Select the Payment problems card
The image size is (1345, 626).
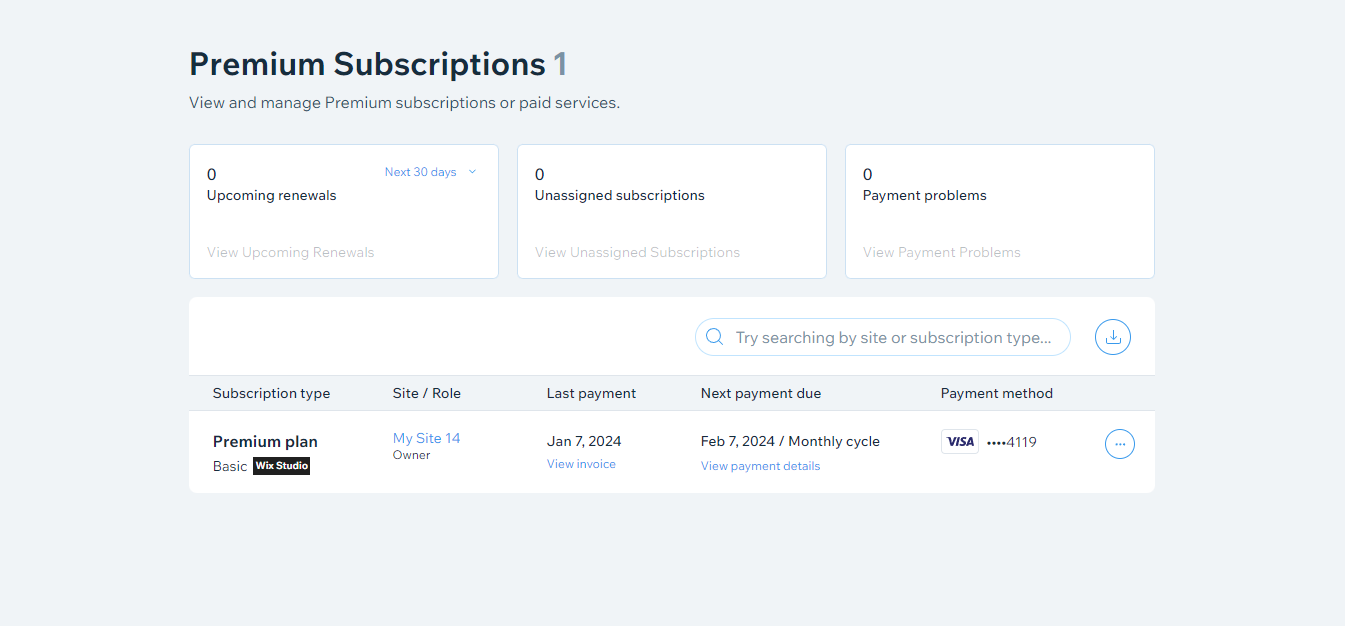[x=1000, y=211]
